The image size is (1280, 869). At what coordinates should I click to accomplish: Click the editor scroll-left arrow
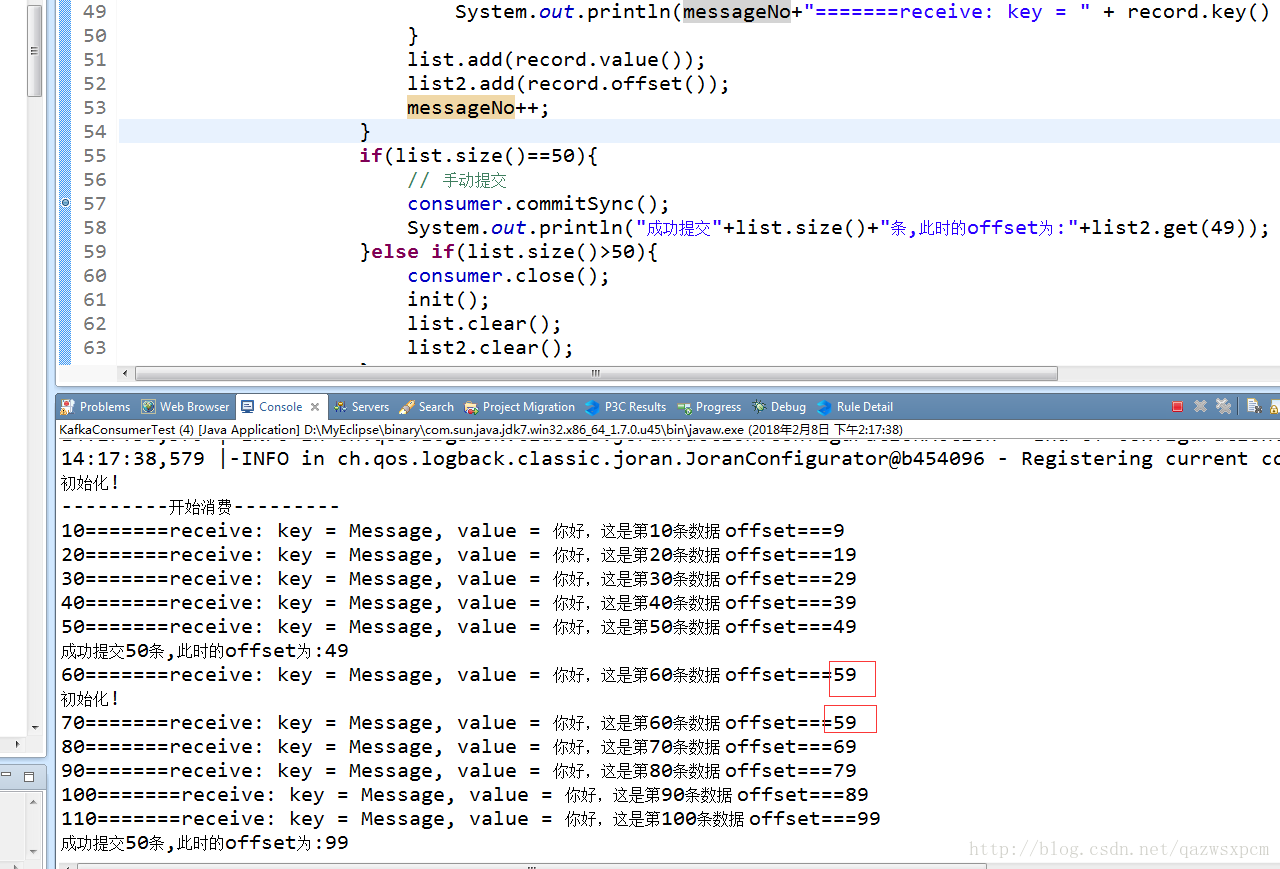point(125,373)
